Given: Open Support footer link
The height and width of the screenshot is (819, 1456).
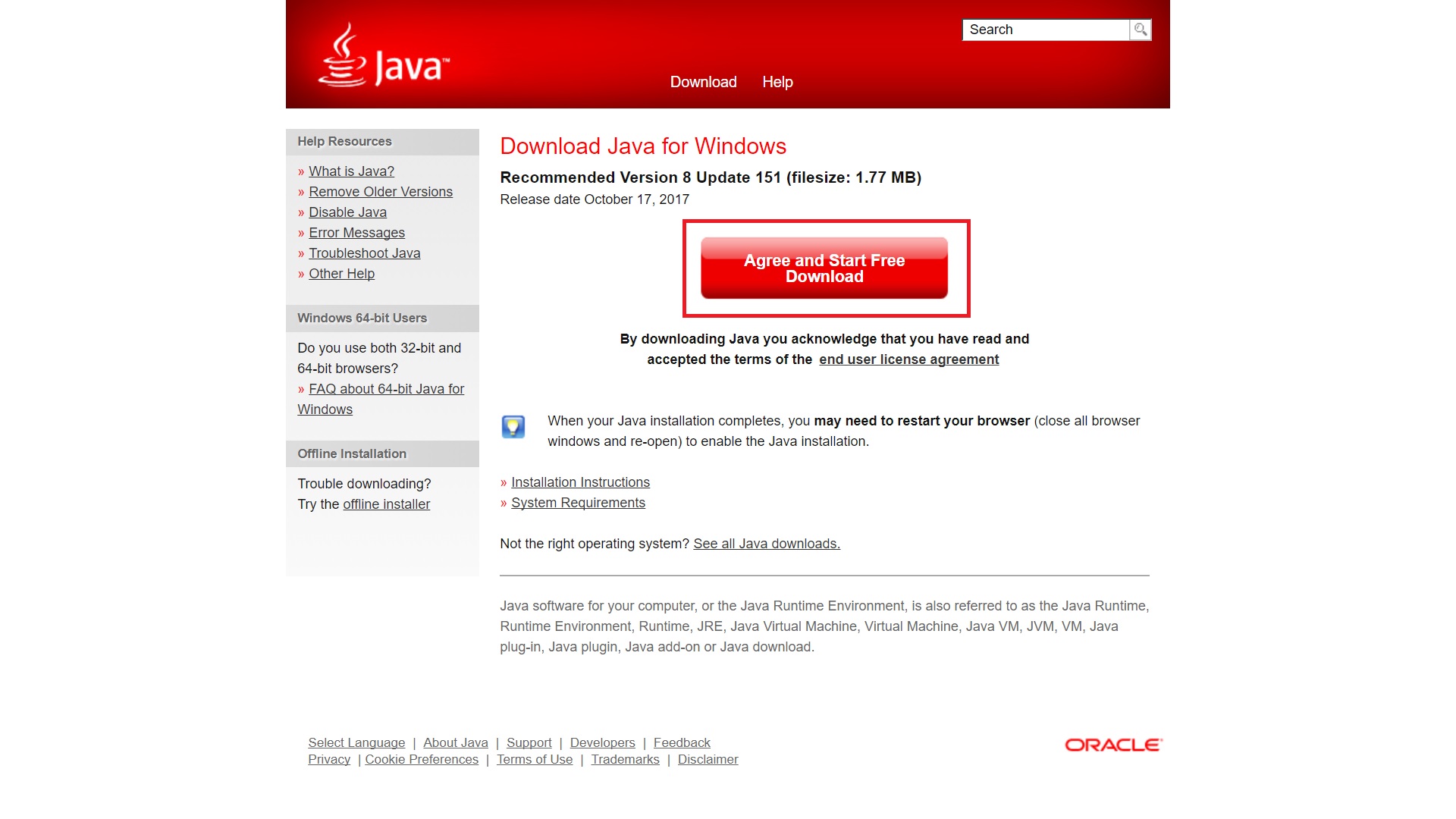Looking at the screenshot, I should click(x=529, y=743).
